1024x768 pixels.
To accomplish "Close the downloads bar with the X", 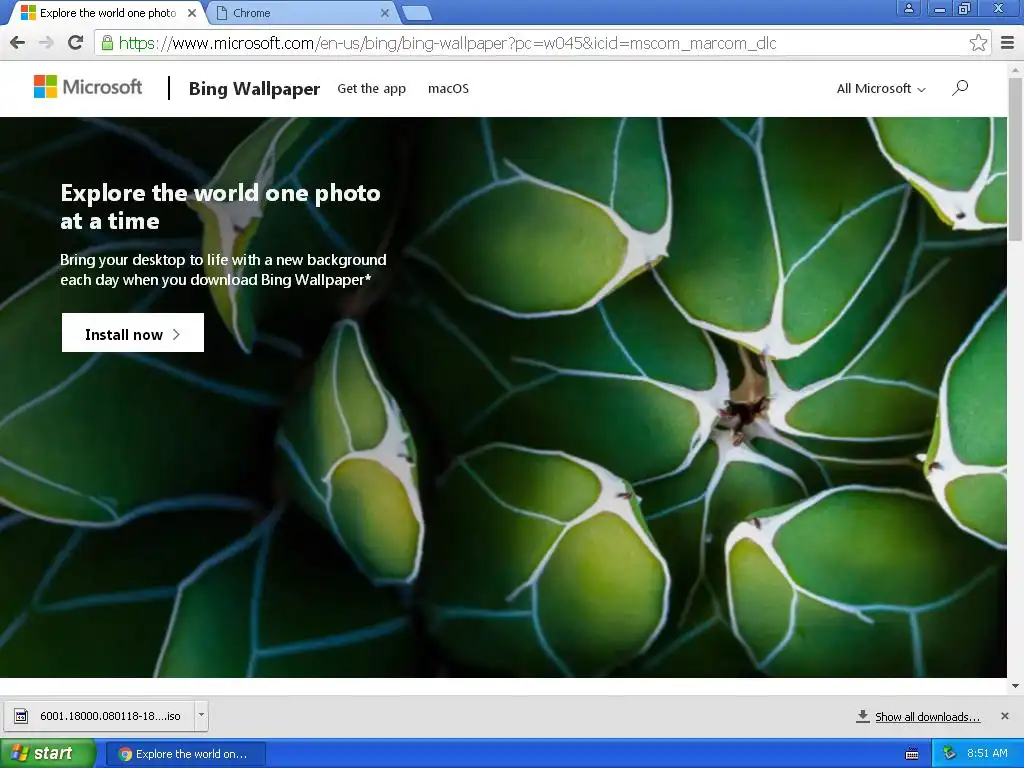I will coord(1004,716).
